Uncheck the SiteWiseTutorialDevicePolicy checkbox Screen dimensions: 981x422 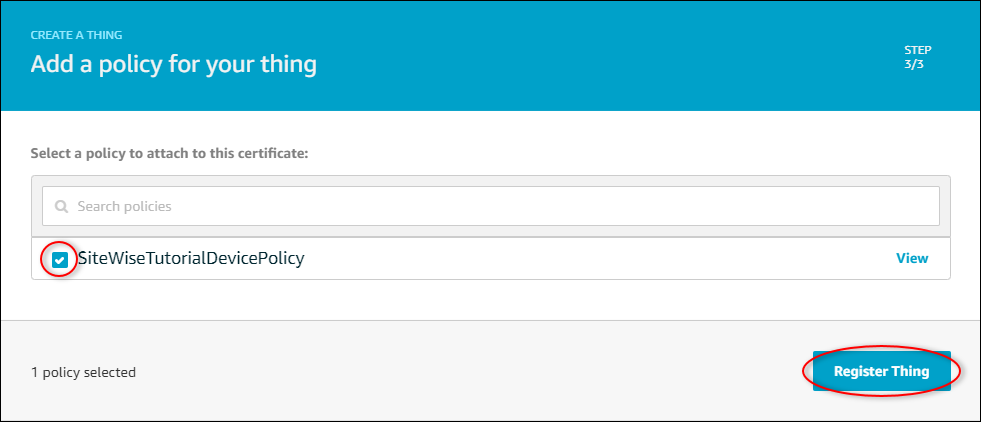(60, 259)
